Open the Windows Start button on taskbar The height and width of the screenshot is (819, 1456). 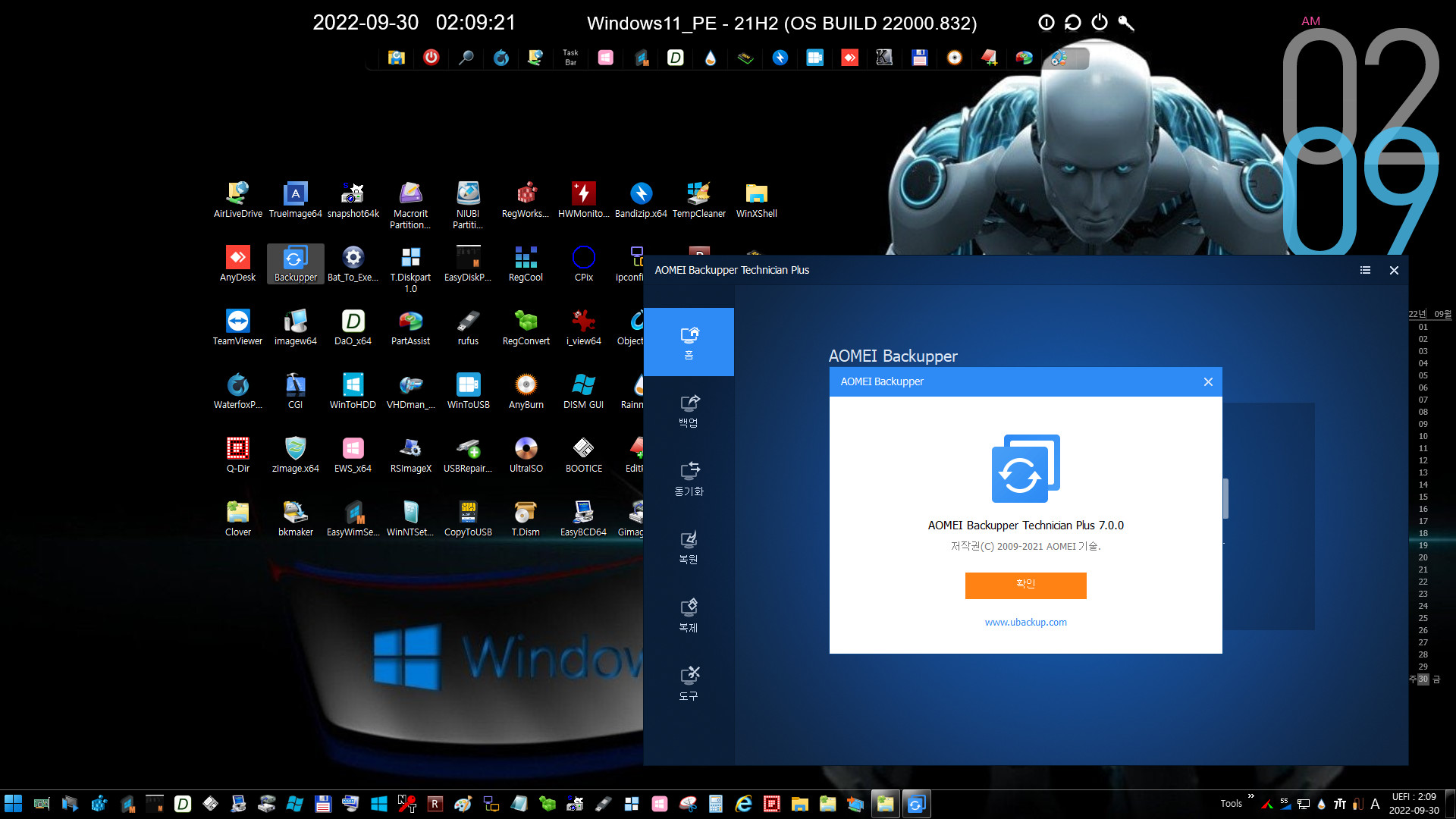tap(14, 804)
